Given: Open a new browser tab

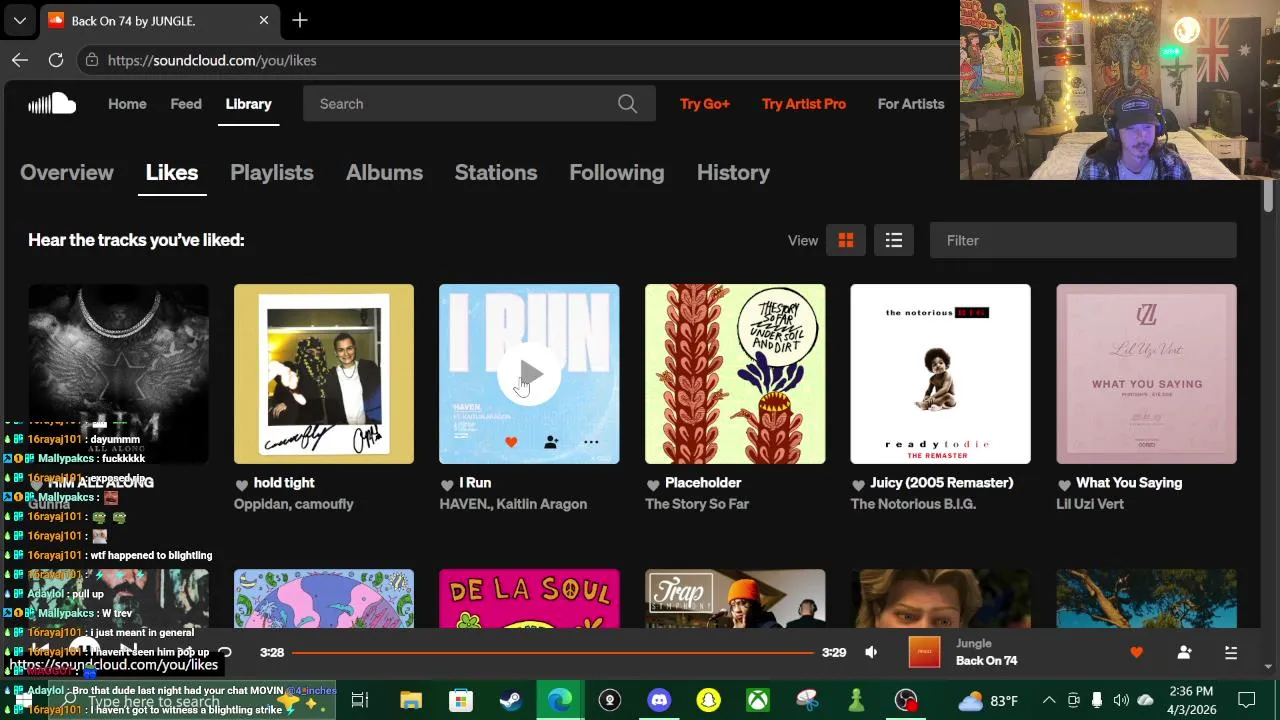Looking at the screenshot, I should [300, 20].
